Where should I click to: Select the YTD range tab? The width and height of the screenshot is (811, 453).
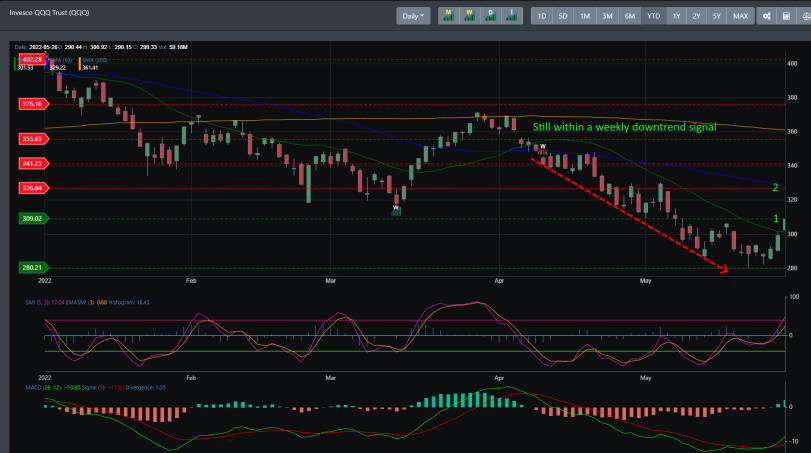[x=654, y=16]
